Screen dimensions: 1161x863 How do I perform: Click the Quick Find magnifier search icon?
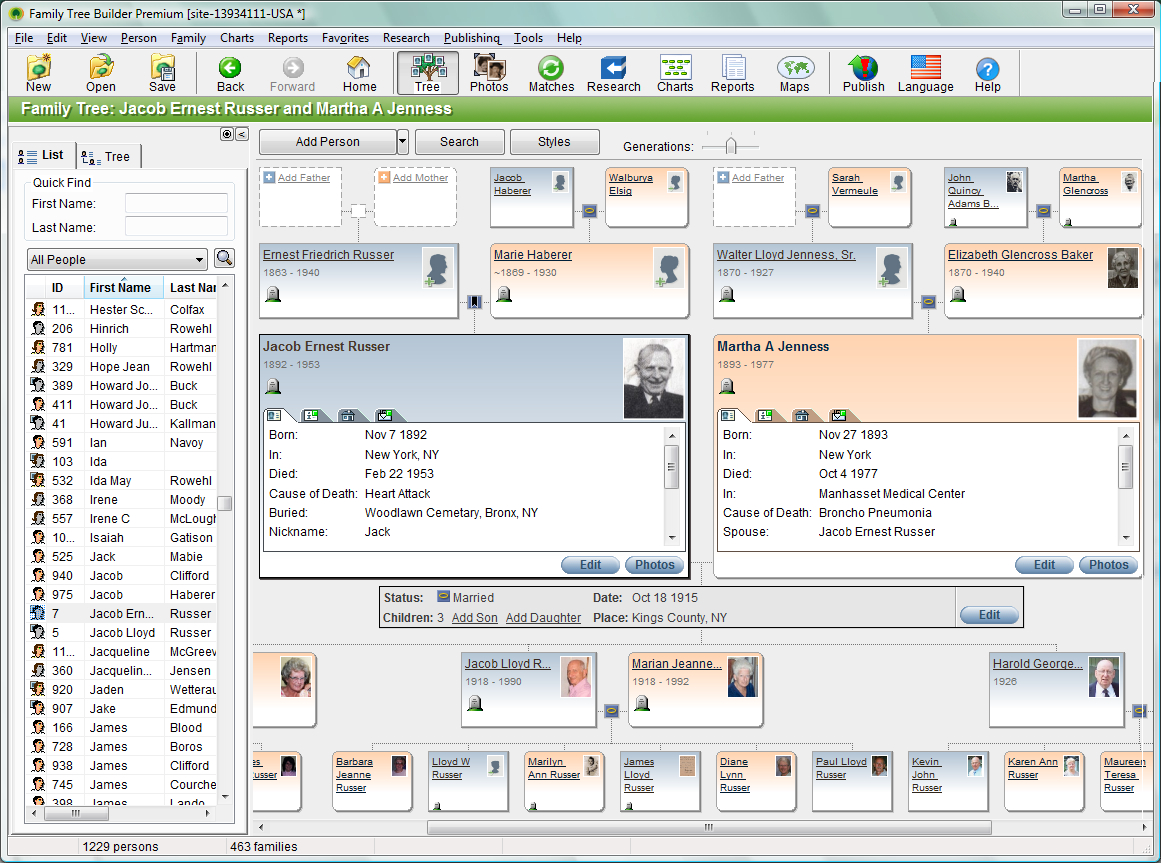click(x=224, y=259)
